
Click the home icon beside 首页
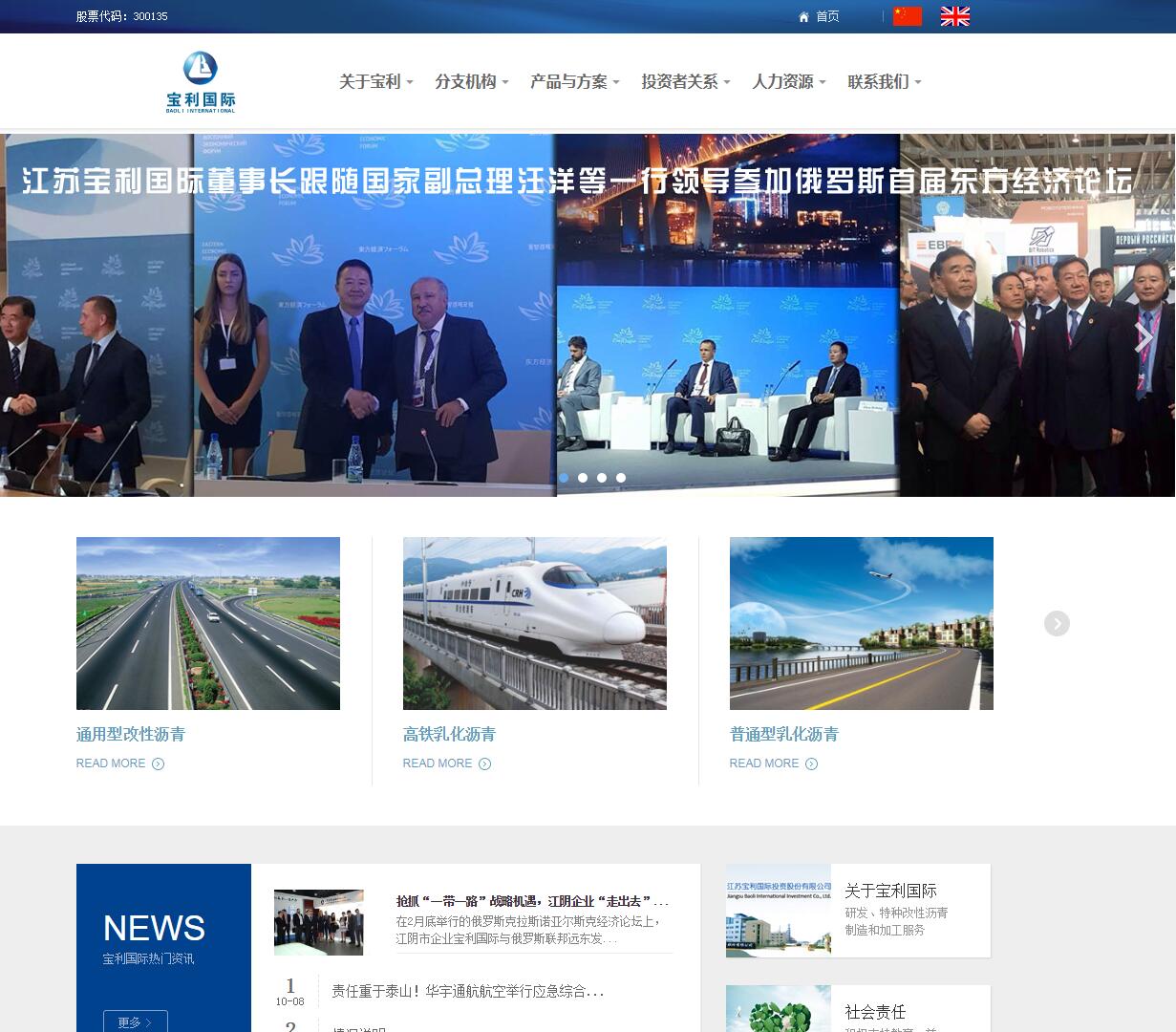803,17
